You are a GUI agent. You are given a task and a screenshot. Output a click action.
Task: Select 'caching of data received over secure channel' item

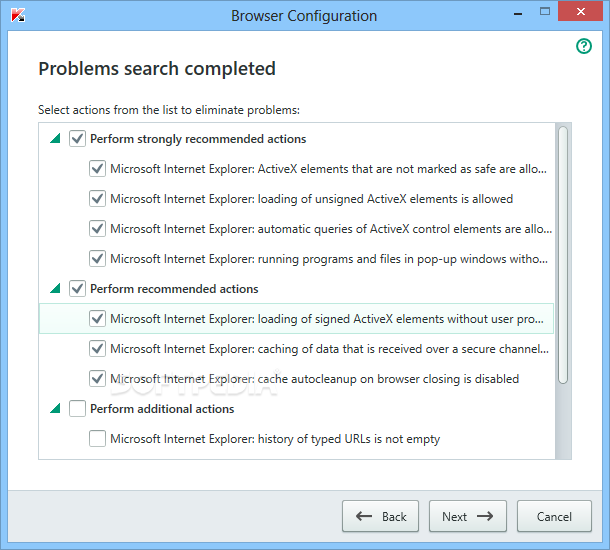point(328,349)
